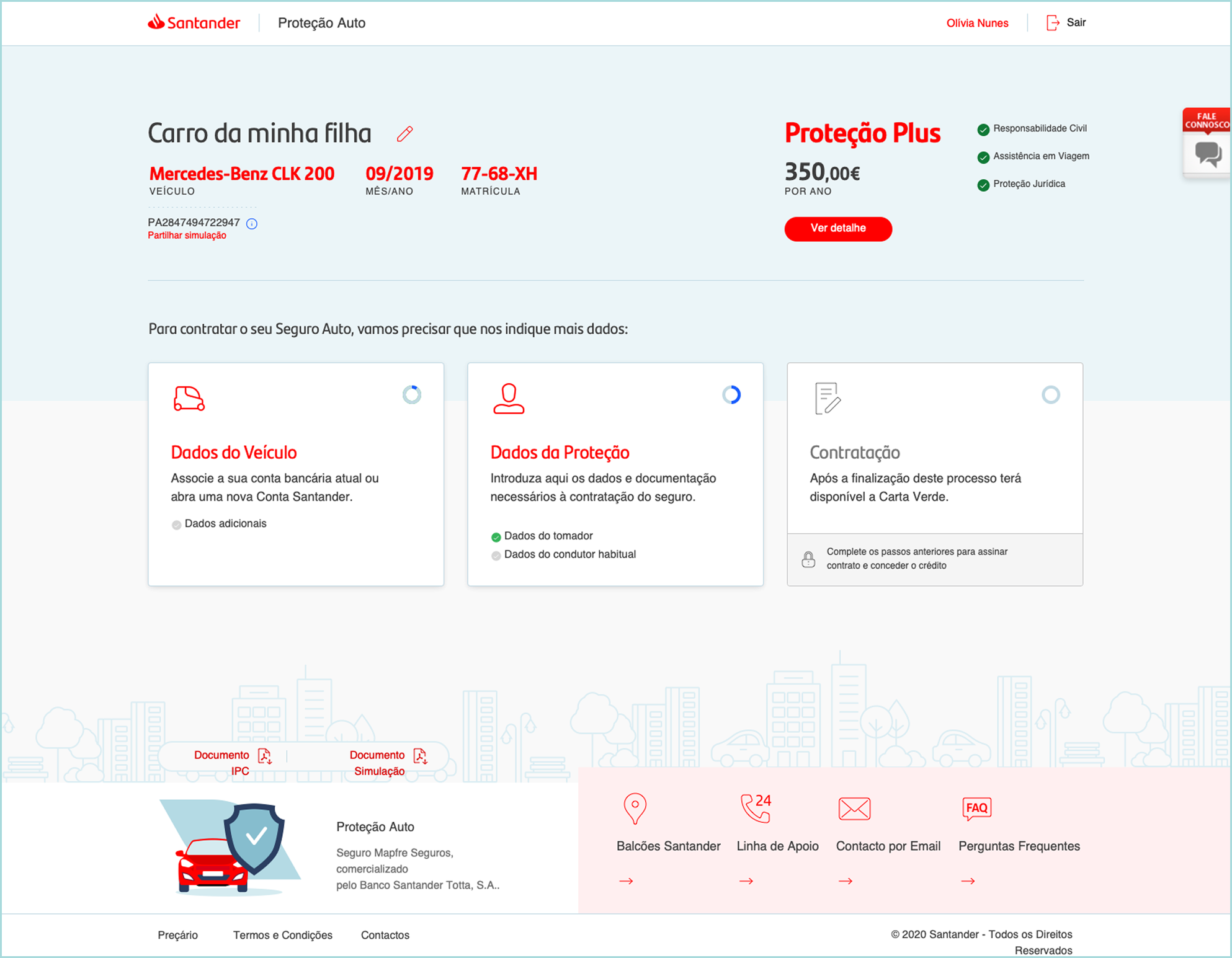Click the Contacto por Email envelope icon

pyautogui.click(x=854, y=809)
